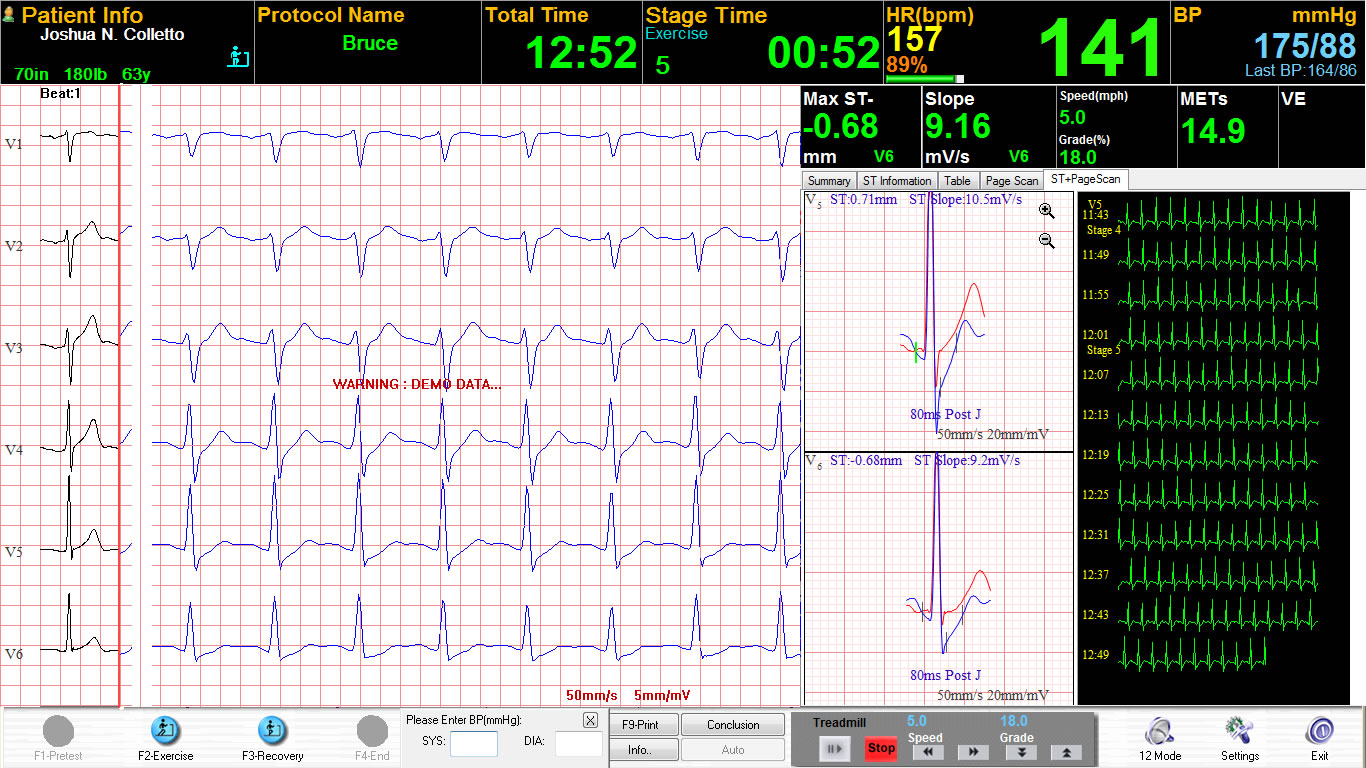Pause the treadmill
Viewport: 1366px width, 768px height.
point(835,747)
